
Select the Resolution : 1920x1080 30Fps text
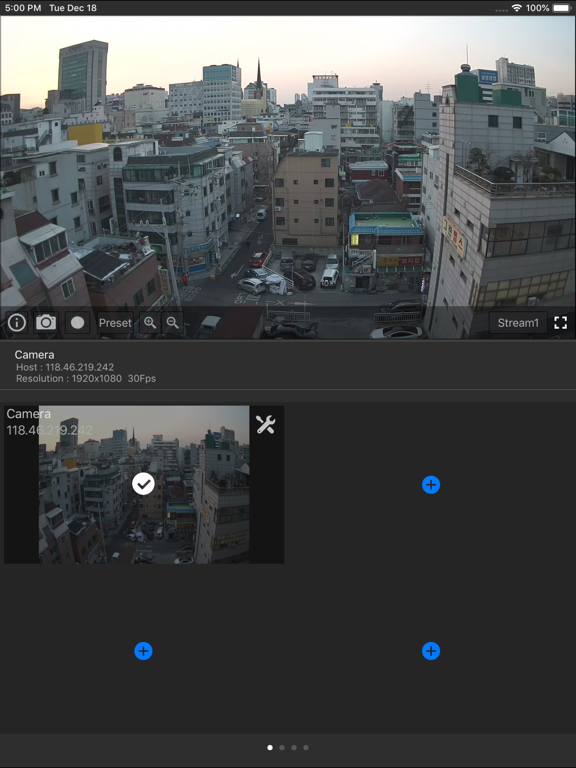[x=86, y=379]
